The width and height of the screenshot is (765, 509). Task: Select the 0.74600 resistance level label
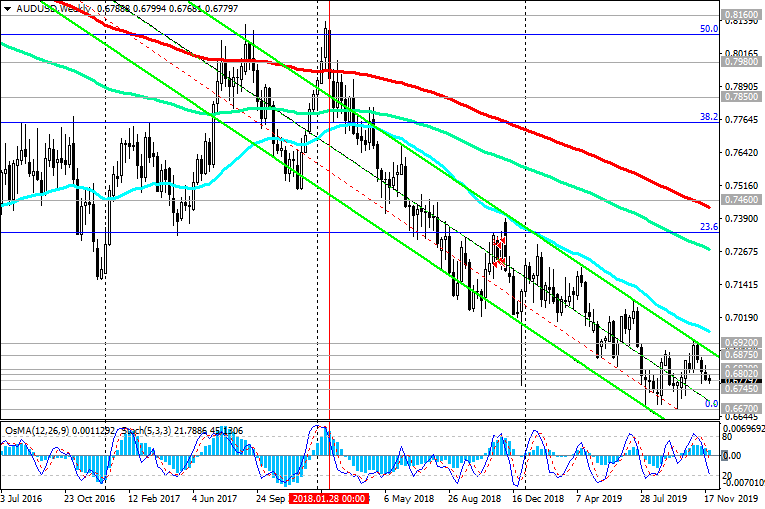click(741, 200)
